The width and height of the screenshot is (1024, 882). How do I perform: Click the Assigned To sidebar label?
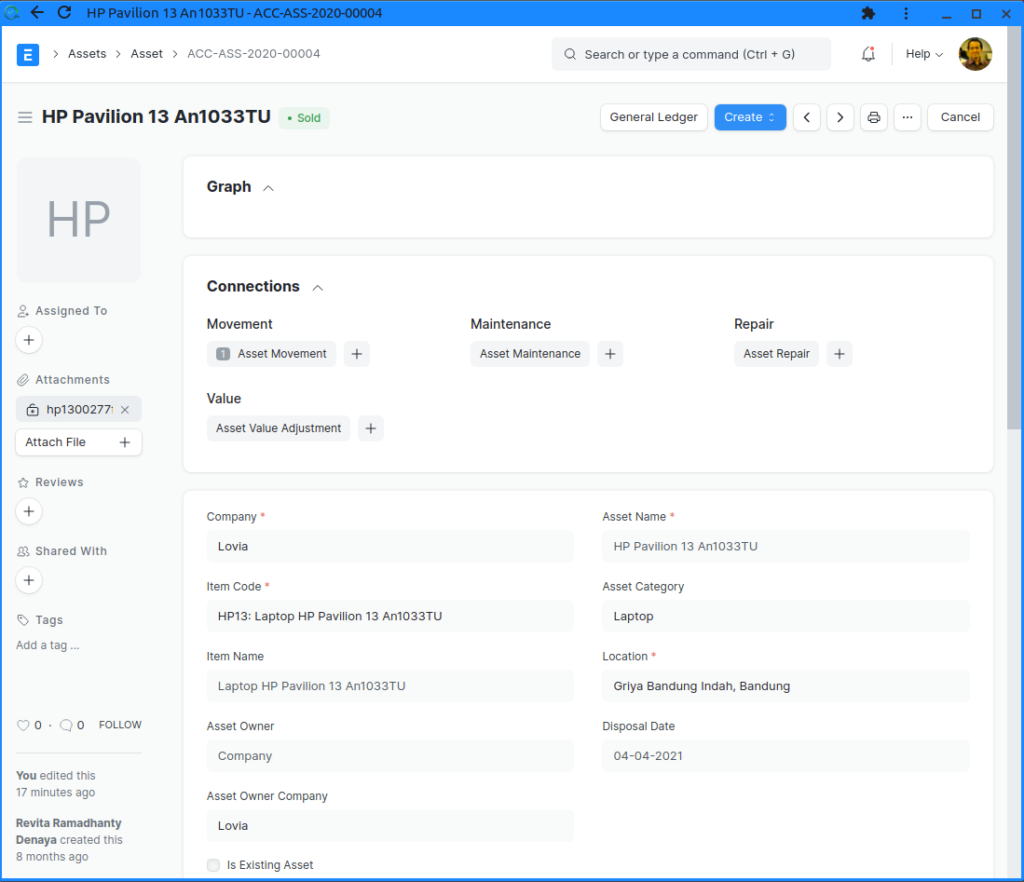71,311
